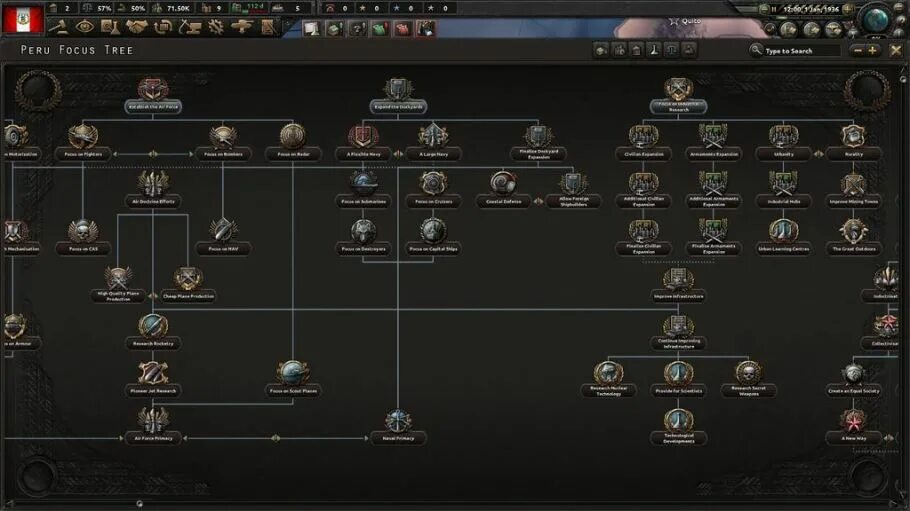Select the Industrial Hubs focus
910x511 pixels.
(x=783, y=190)
